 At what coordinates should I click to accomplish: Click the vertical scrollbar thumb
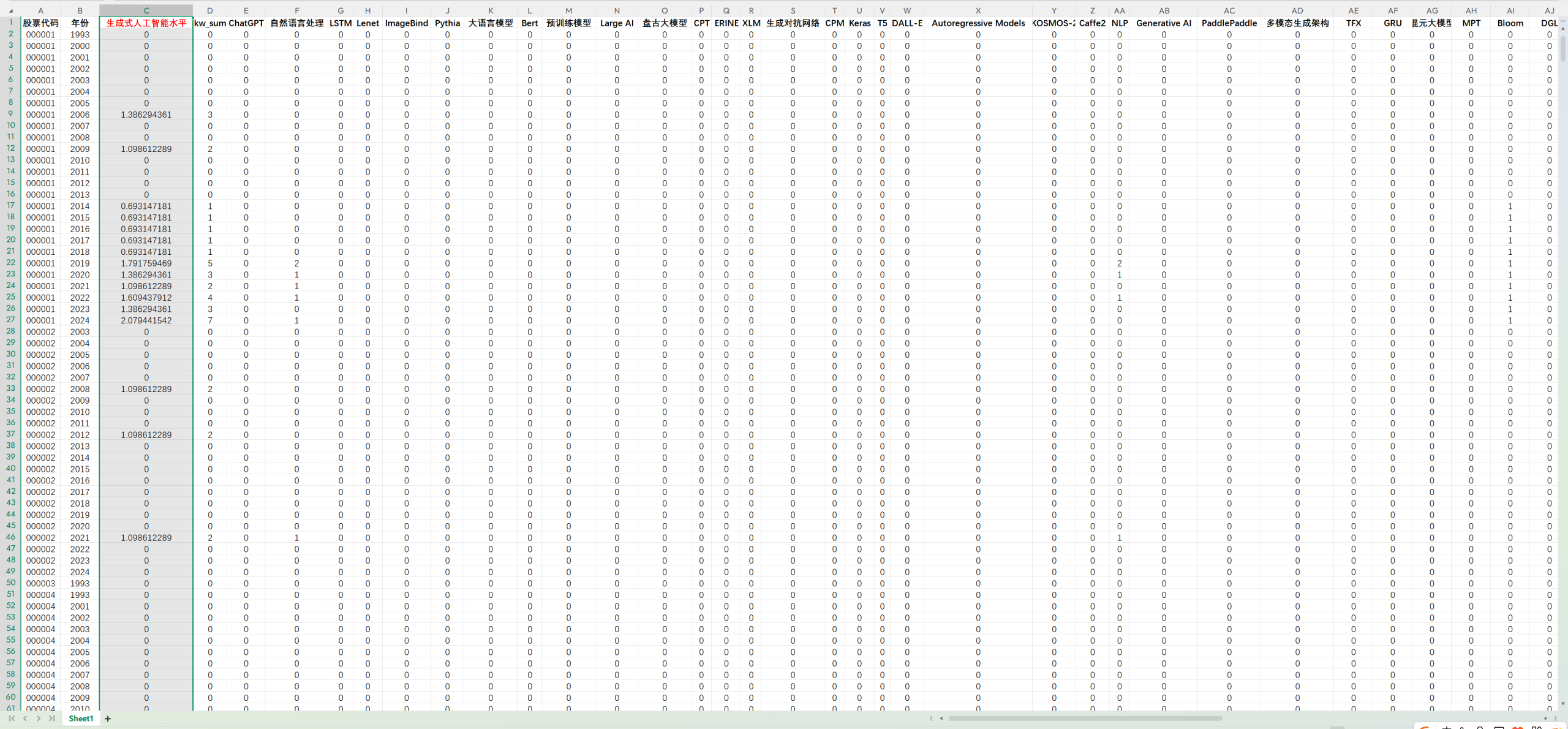pos(1563,48)
